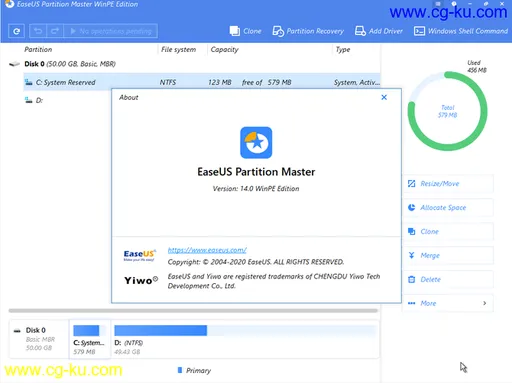Click the Primary legend color box
Screen dimensions: 512x383
pos(180,370)
